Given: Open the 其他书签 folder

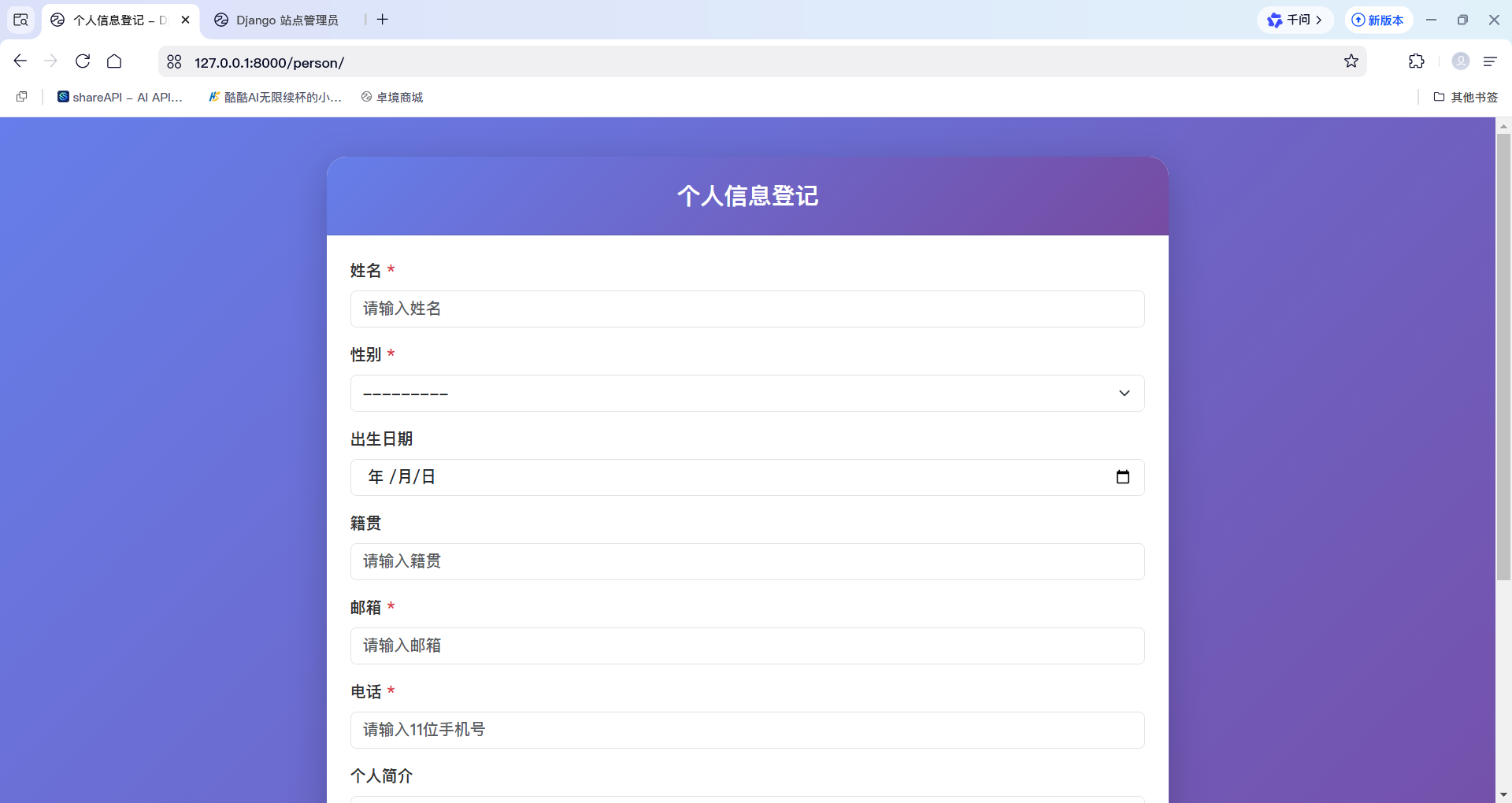Looking at the screenshot, I should 1466,97.
